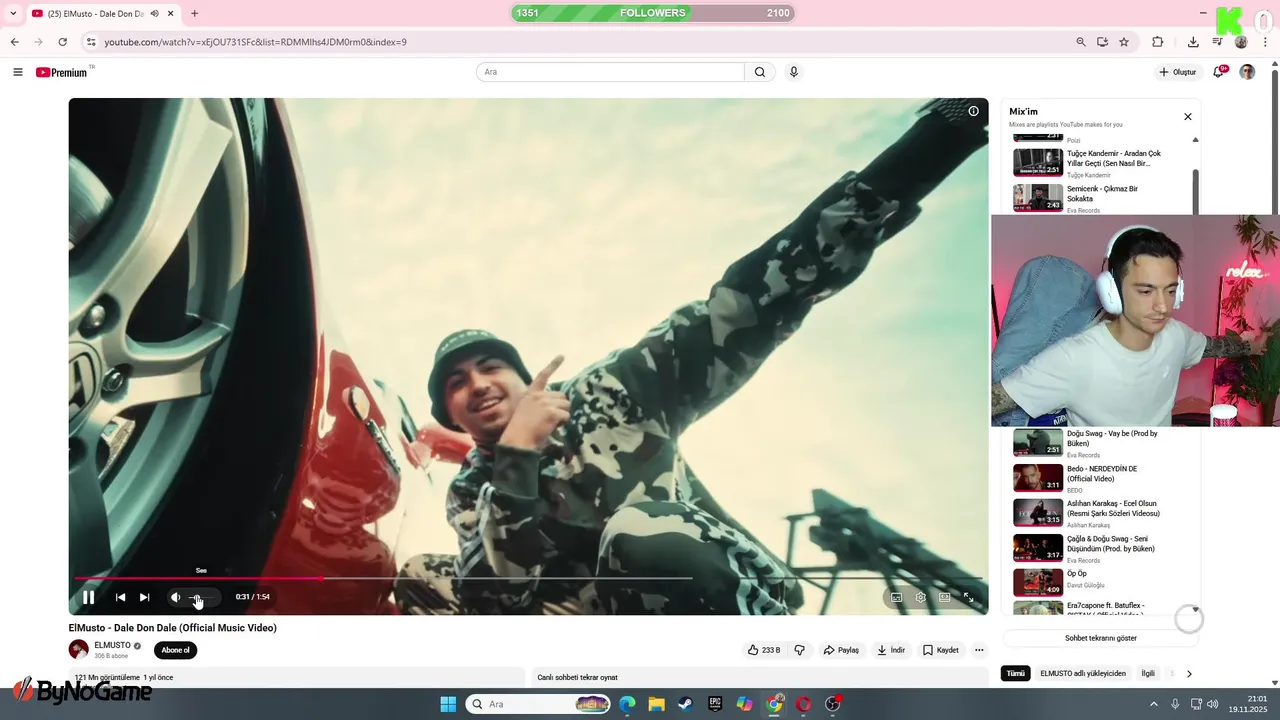
Task: Open Steam from the taskbar
Action: pos(686,704)
